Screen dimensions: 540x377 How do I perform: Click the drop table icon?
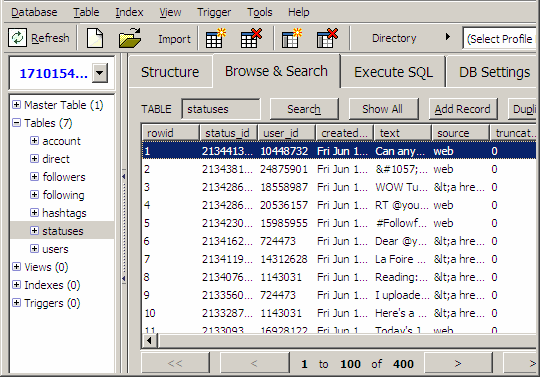[251, 38]
